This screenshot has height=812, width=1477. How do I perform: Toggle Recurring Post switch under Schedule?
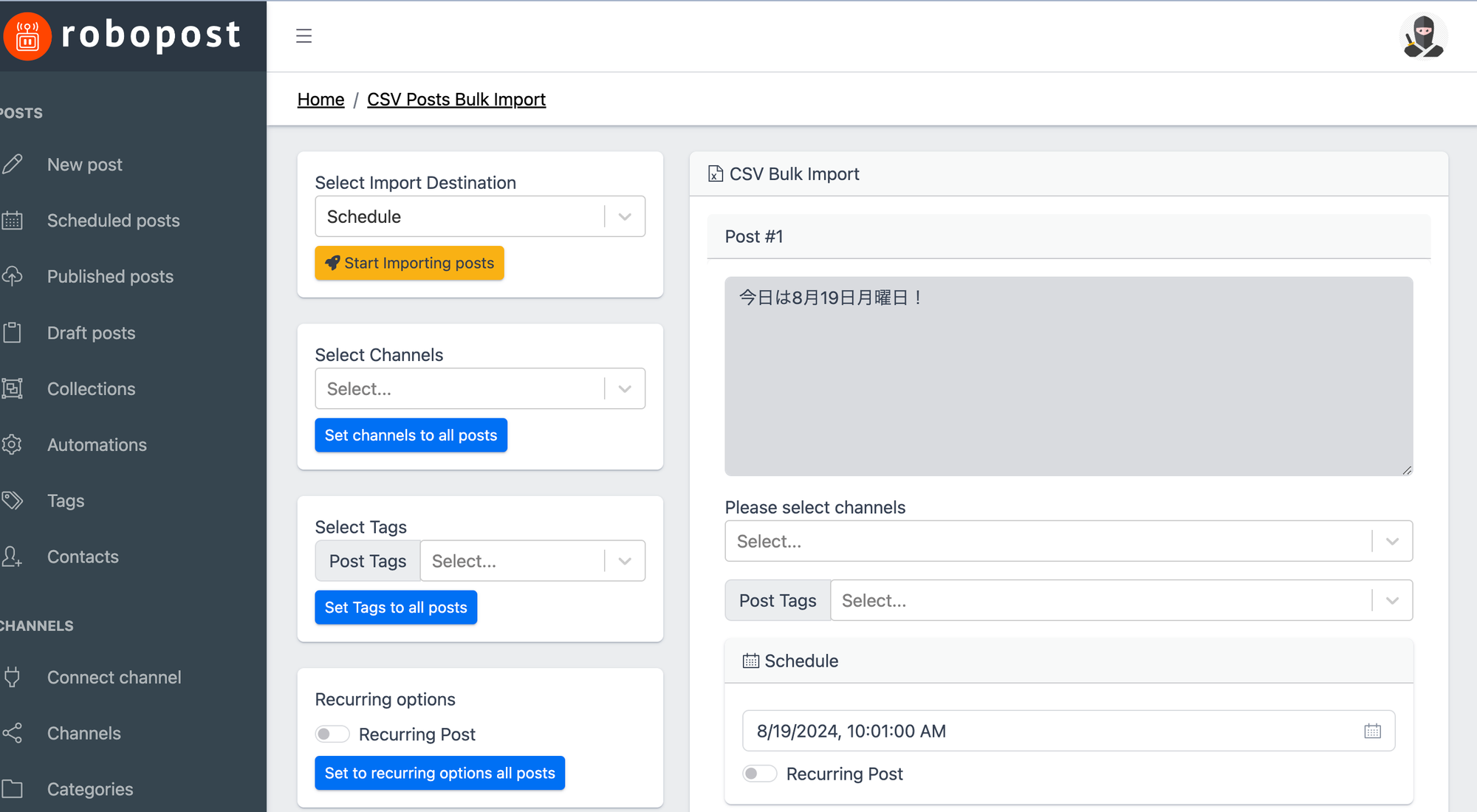click(x=759, y=774)
